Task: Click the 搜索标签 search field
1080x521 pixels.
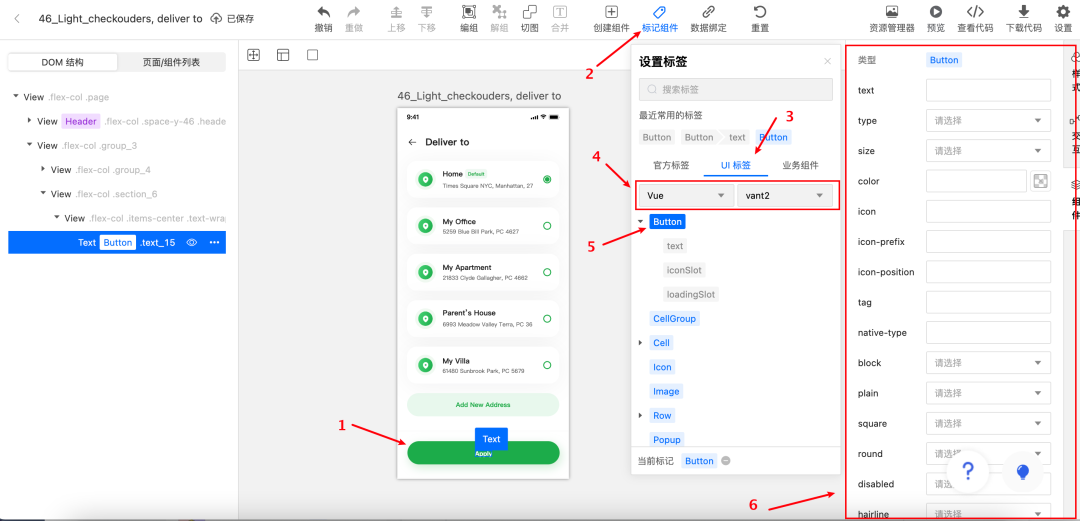Action: click(736, 90)
